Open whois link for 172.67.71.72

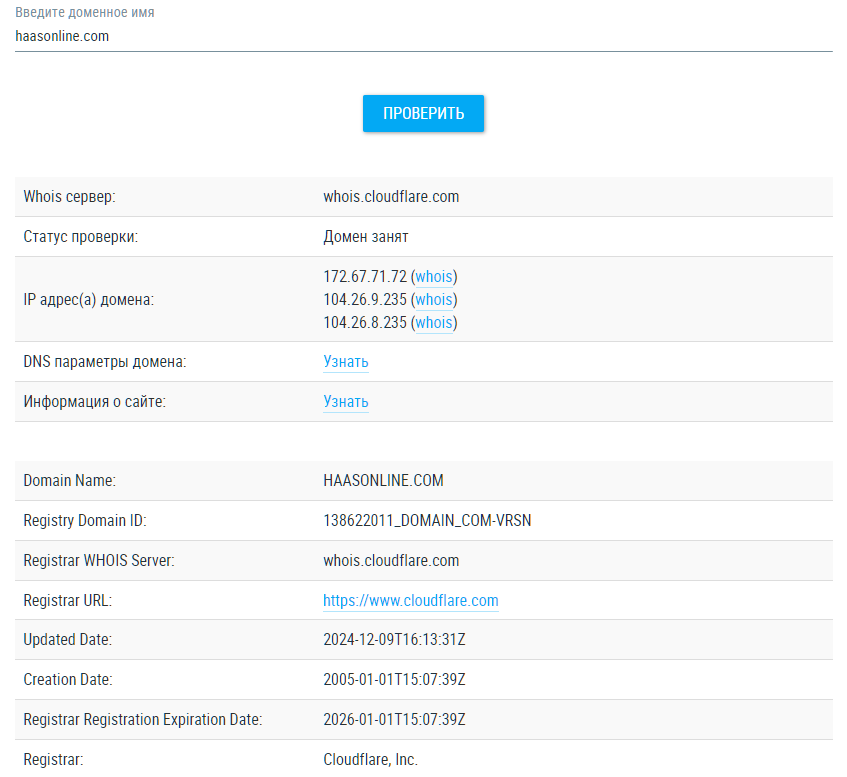pos(434,277)
